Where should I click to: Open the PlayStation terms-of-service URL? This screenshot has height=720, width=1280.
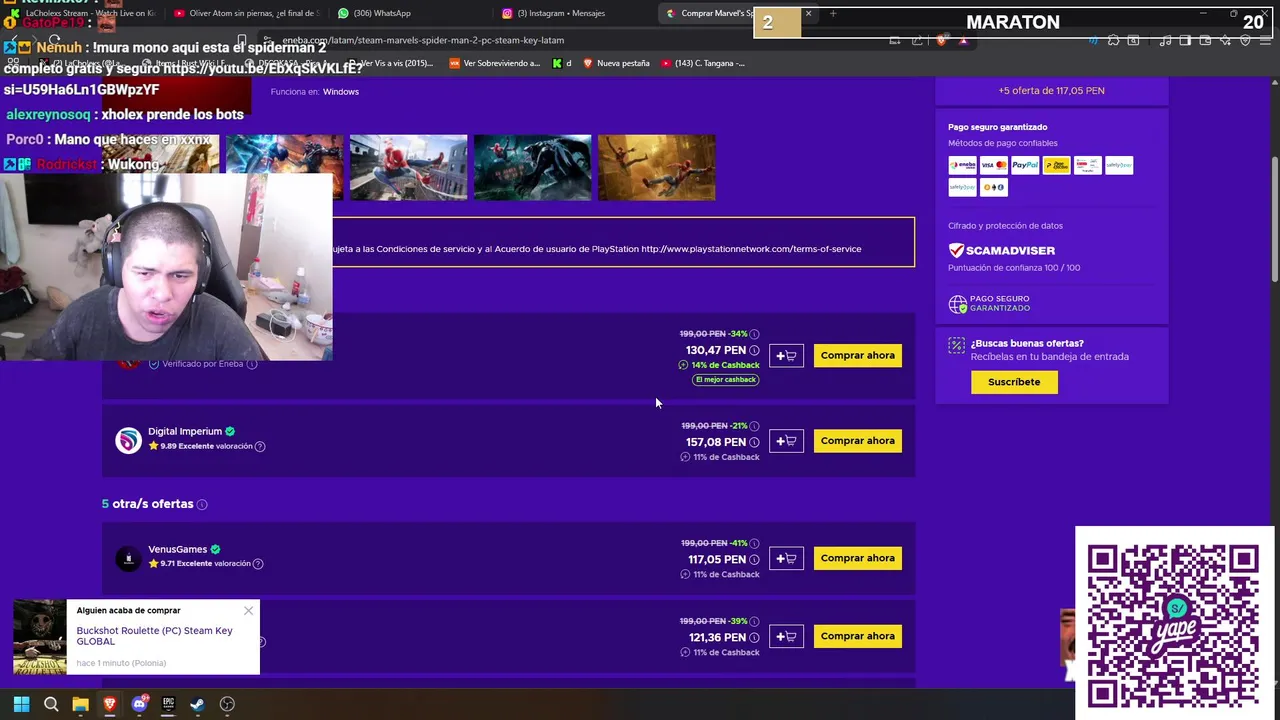751,249
